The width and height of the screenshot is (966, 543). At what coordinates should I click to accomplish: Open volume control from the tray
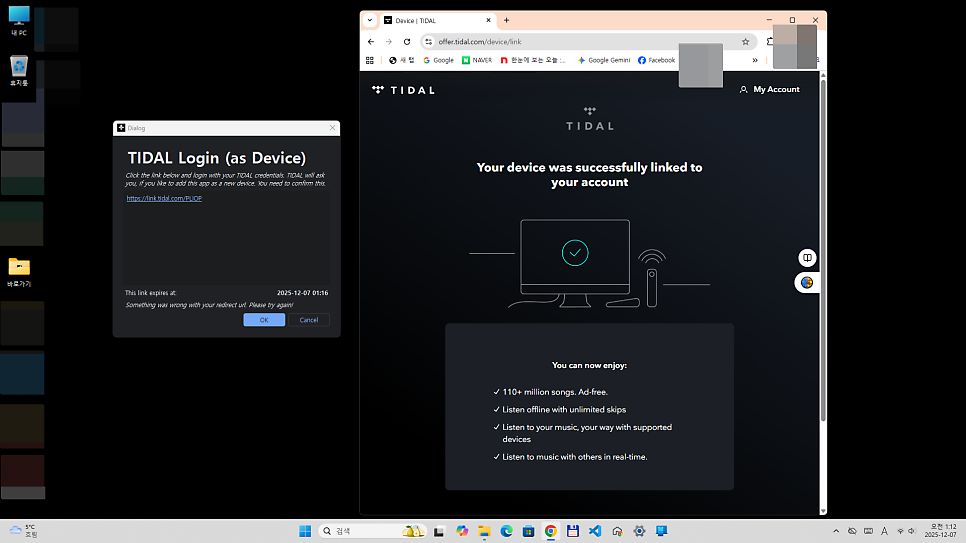coord(912,531)
